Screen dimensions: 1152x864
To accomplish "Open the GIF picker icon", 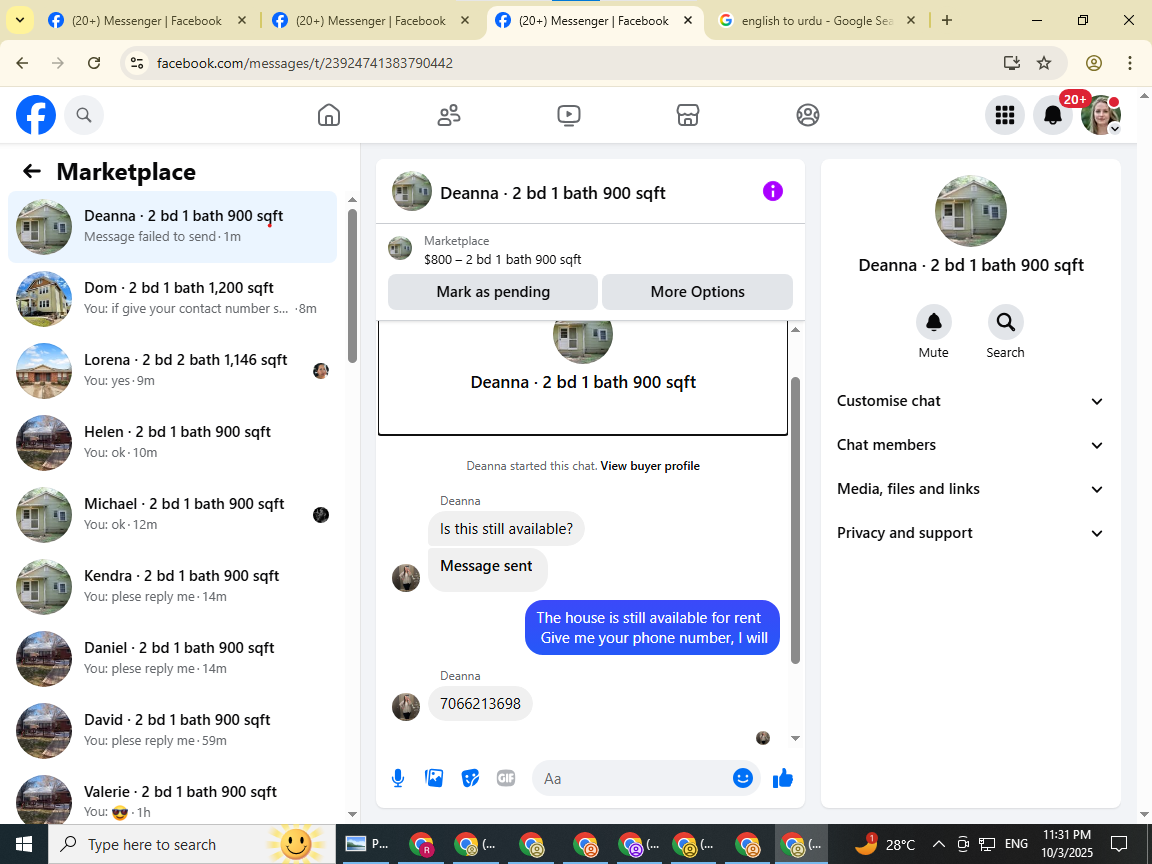I will (505, 778).
